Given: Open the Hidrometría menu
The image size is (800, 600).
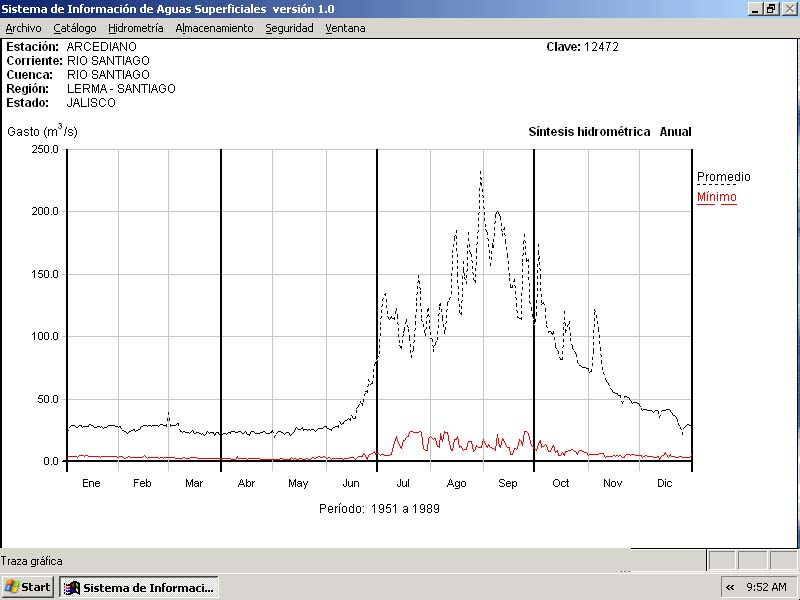Looking at the screenshot, I should click(135, 28).
